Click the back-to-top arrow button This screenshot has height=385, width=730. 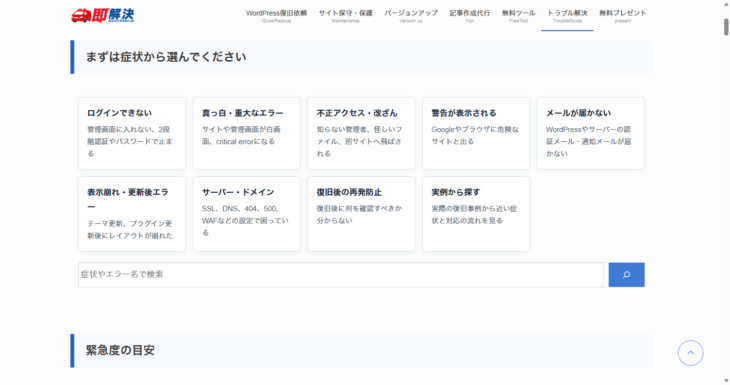690,353
